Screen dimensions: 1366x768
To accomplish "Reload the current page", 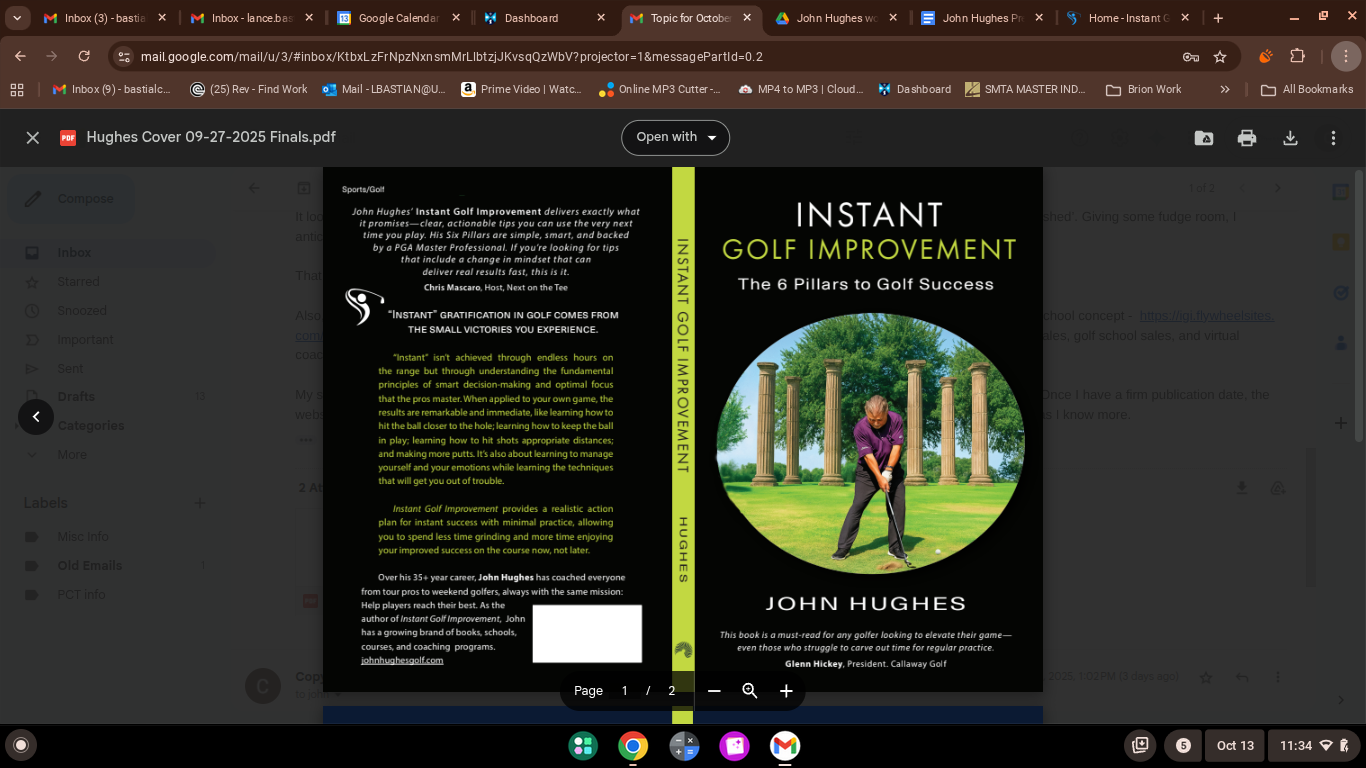I will (x=84, y=57).
